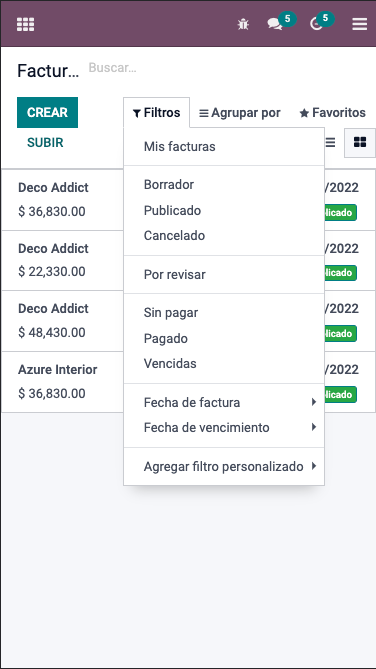The image size is (376, 669).
Task: Switch to kanban view icon
Action: click(x=360, y=143)
